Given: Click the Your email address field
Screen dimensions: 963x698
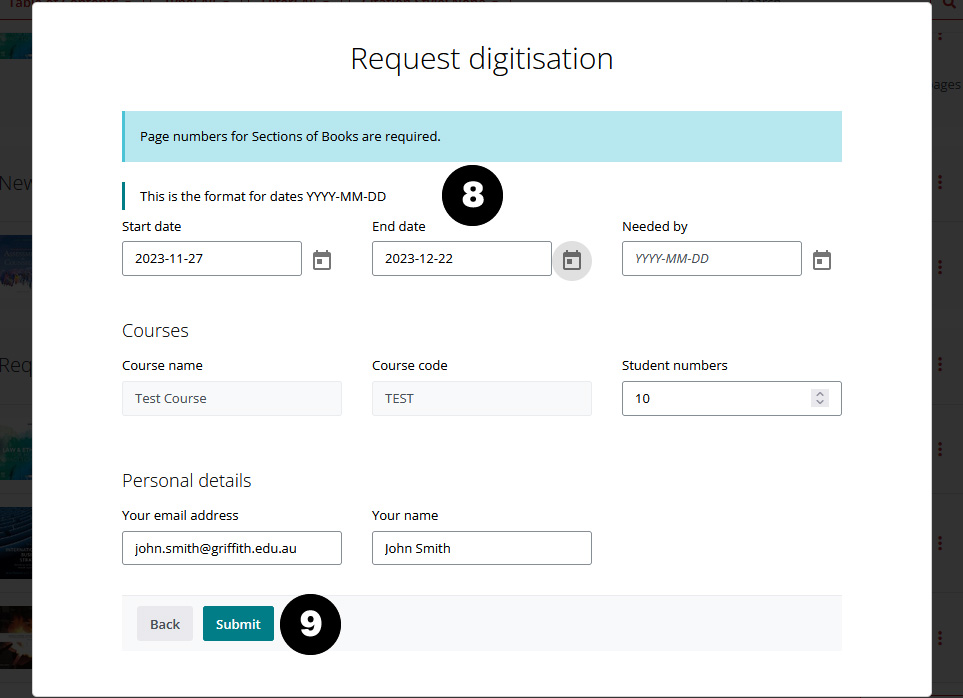Looking at the screenshot, I should tap(231, 548).
